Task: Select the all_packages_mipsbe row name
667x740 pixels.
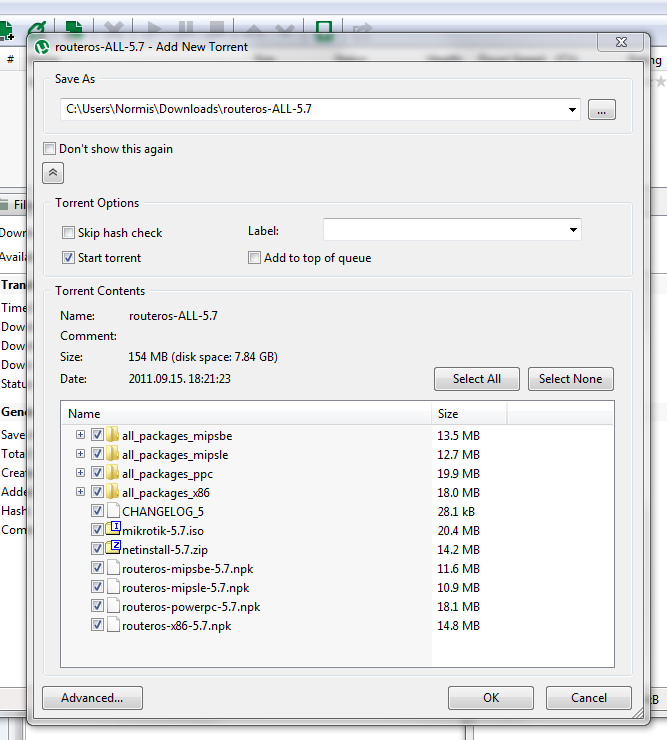Action: [177, 436]
